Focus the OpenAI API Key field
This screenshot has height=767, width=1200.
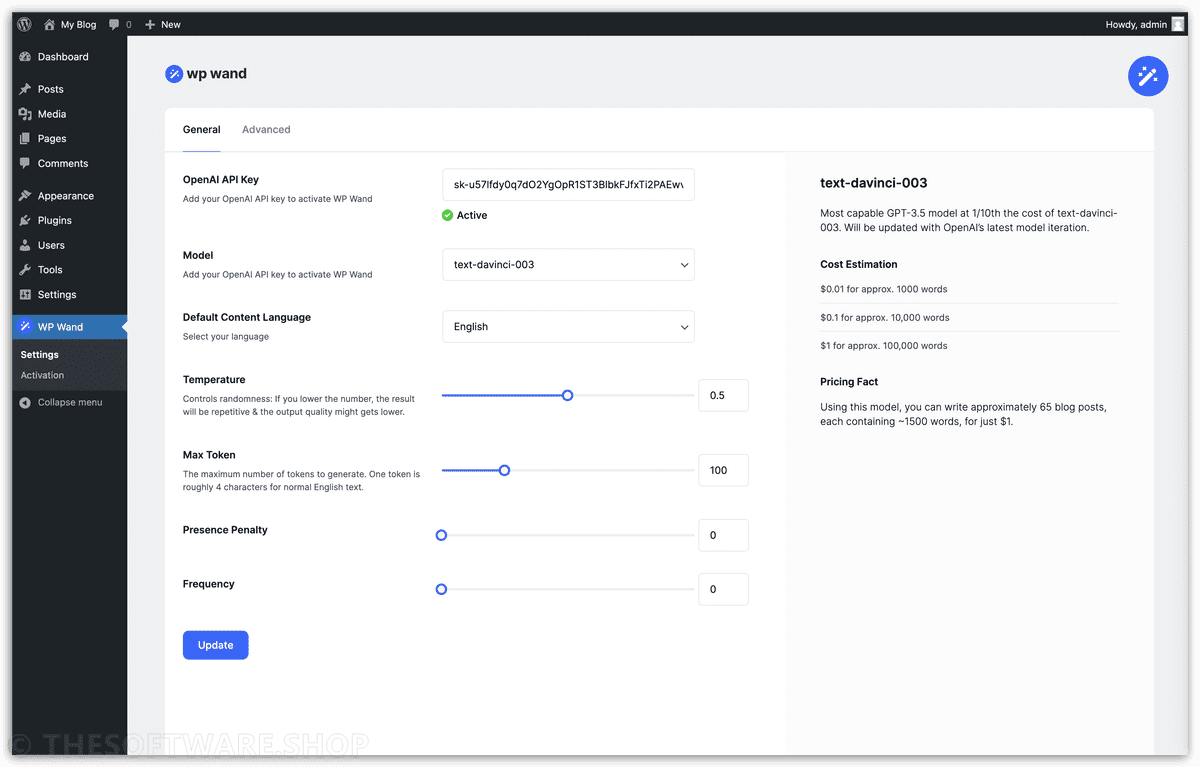tap(568, 185)
